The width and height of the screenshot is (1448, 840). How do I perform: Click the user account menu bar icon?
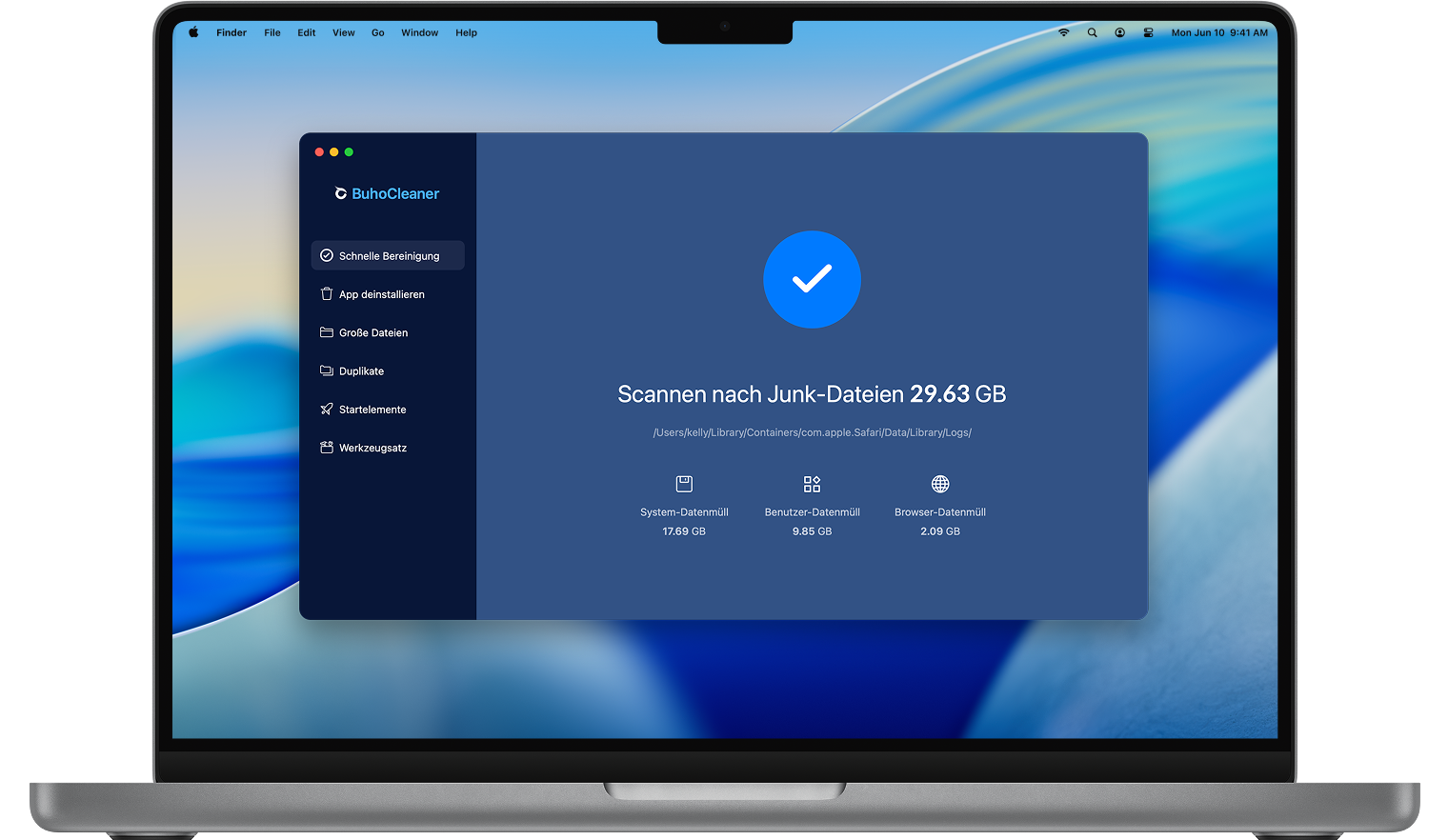(x=1120, y=32)
